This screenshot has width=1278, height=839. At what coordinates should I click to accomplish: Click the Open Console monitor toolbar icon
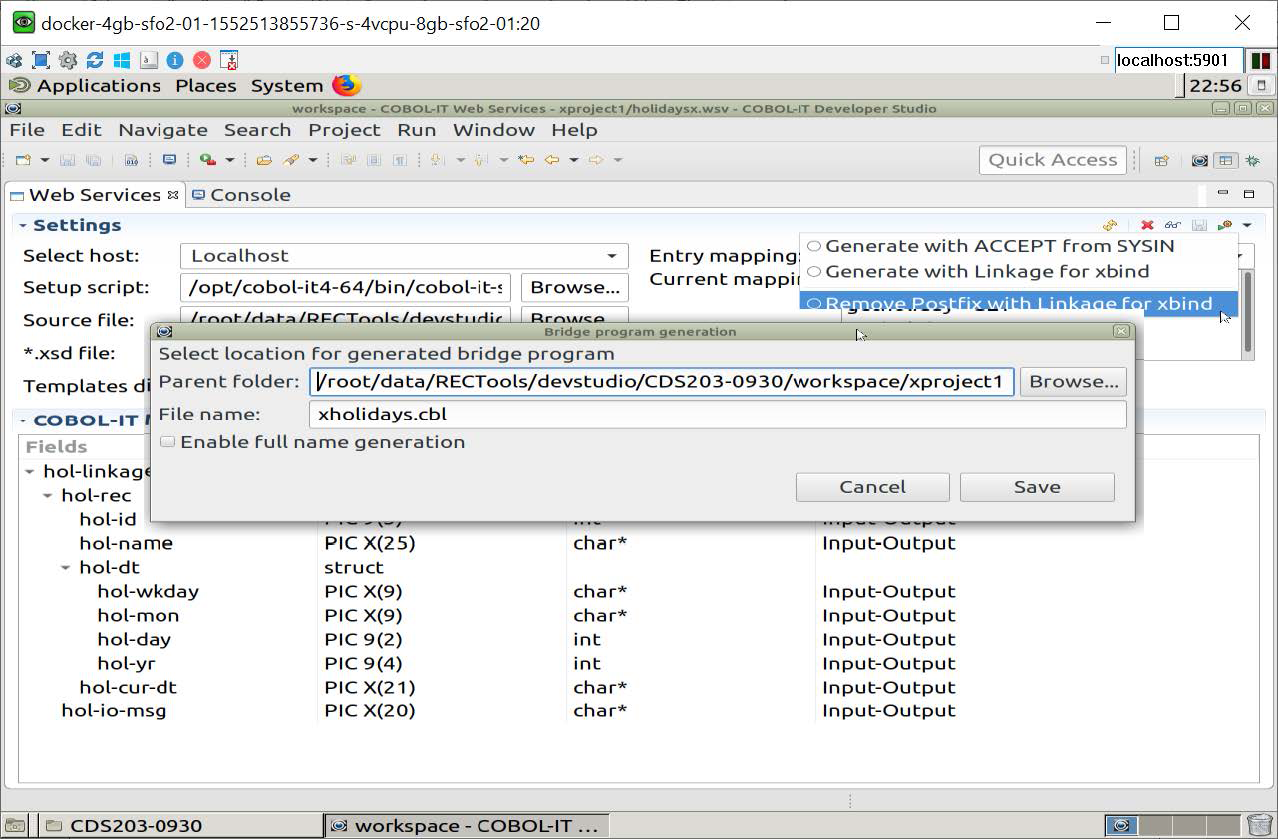click(x=169, y=160)
